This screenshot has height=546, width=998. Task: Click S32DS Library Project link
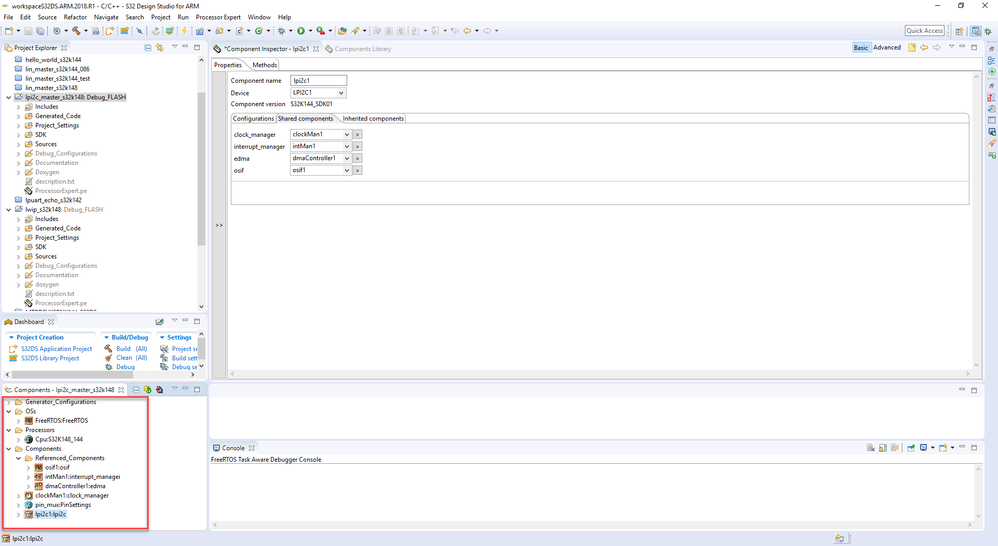click(x=50, y=358)
